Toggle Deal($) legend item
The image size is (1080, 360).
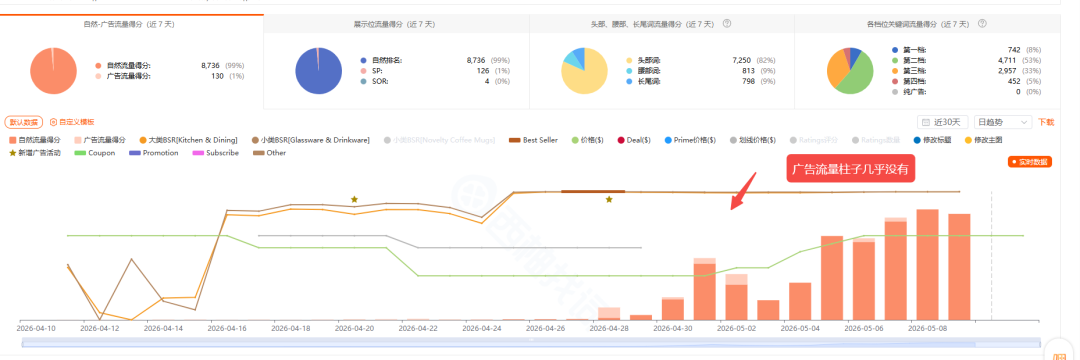(634, 140)
